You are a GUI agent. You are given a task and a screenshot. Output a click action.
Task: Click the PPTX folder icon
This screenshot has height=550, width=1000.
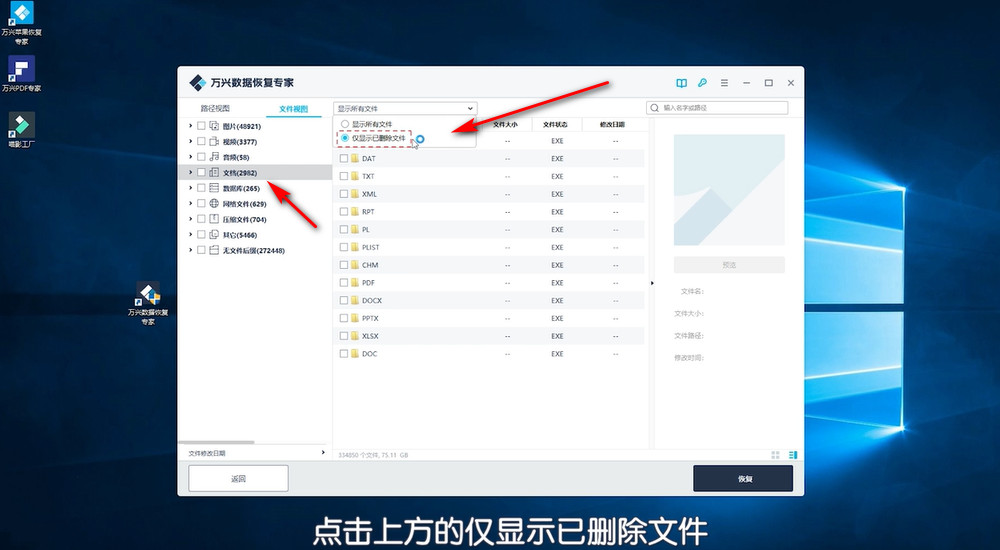click(x=355, y=318)
